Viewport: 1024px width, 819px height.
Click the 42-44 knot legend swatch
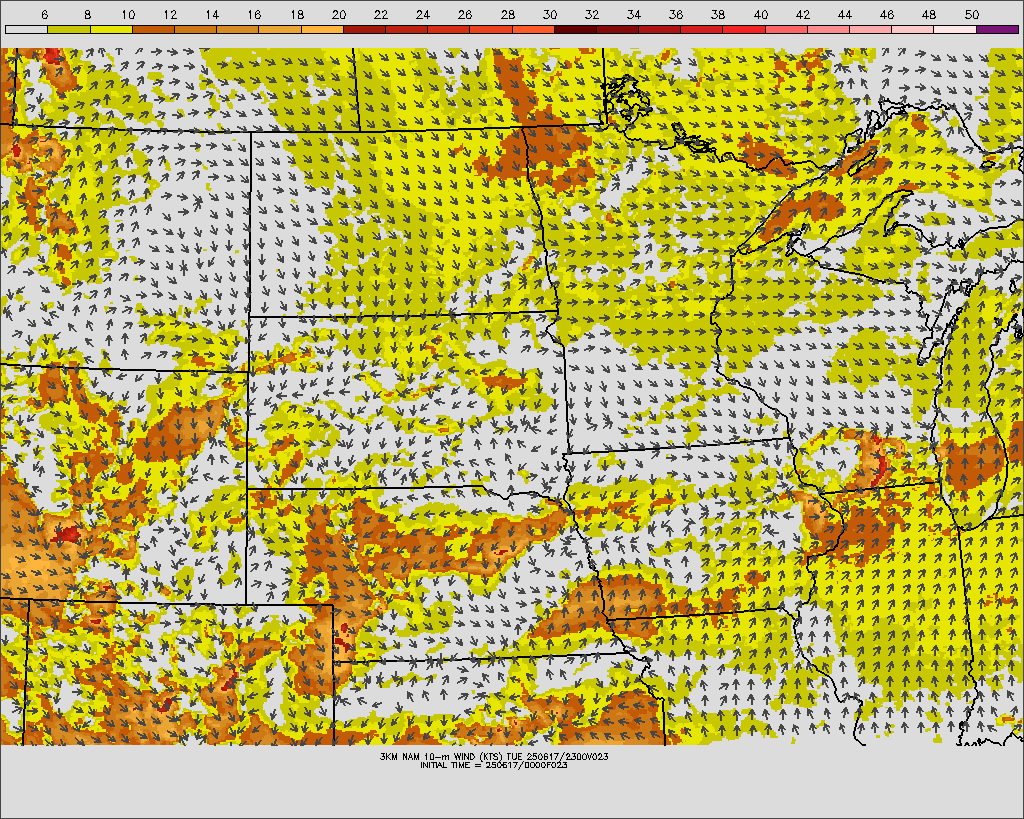tap(829, 29)
